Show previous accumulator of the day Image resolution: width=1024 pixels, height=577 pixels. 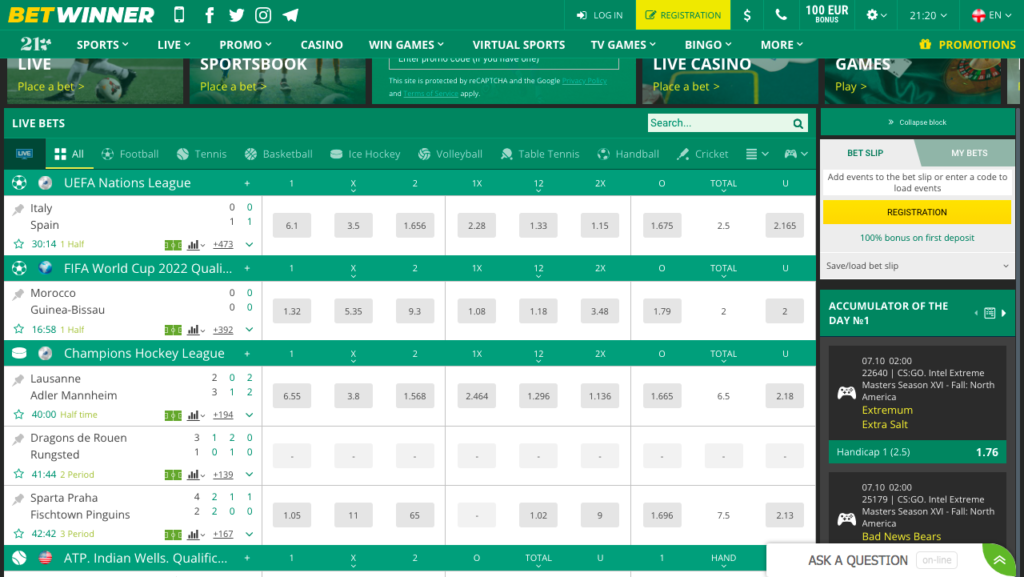pos(976,313)
